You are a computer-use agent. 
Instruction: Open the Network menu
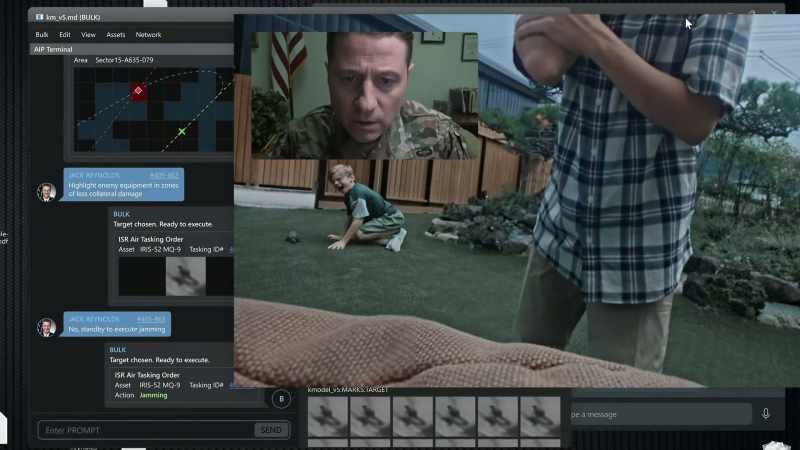[148, 35]
